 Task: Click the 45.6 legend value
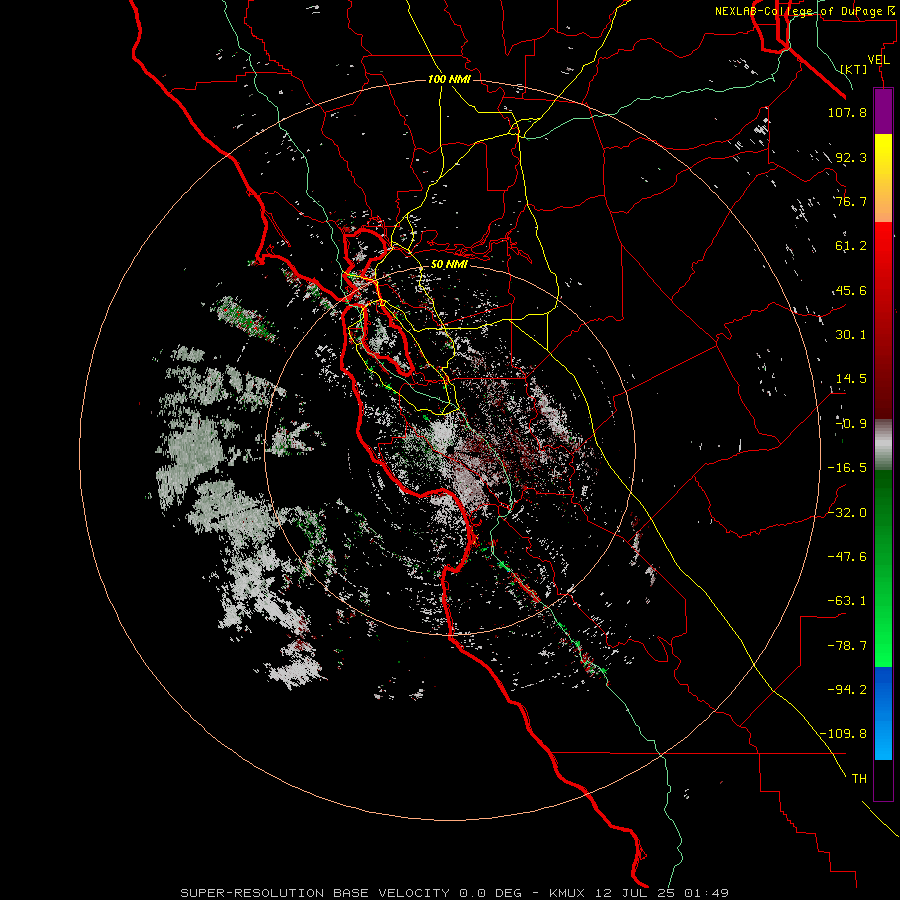851,290
